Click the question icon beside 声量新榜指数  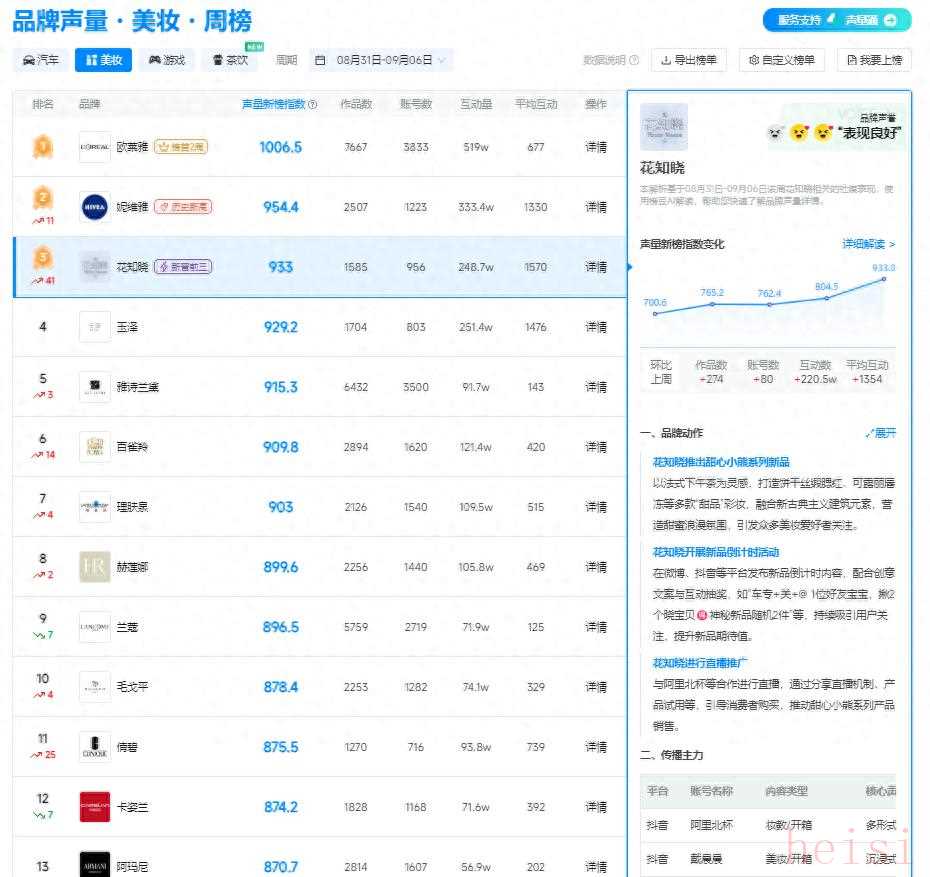coord(313,104)
